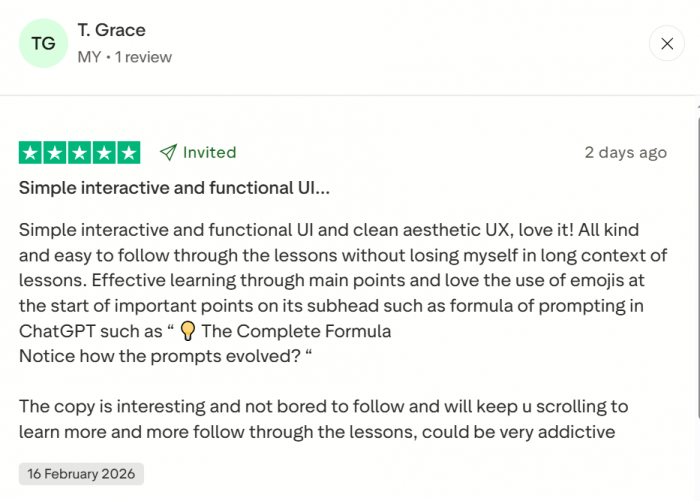This screenshot has width=700, height=501.
Task: Select the fourth green rating star
Action: click(x=105, y=153)
